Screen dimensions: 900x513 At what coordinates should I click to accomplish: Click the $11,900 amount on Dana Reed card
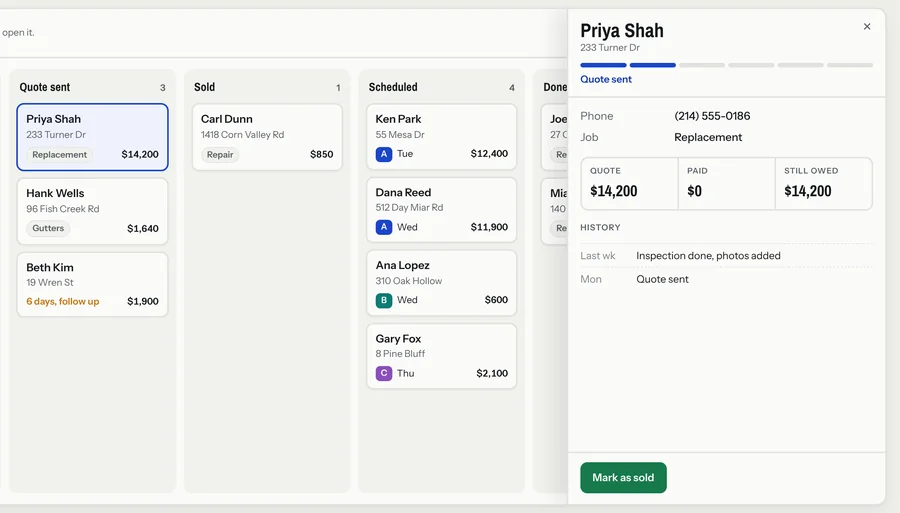(489, 227)
